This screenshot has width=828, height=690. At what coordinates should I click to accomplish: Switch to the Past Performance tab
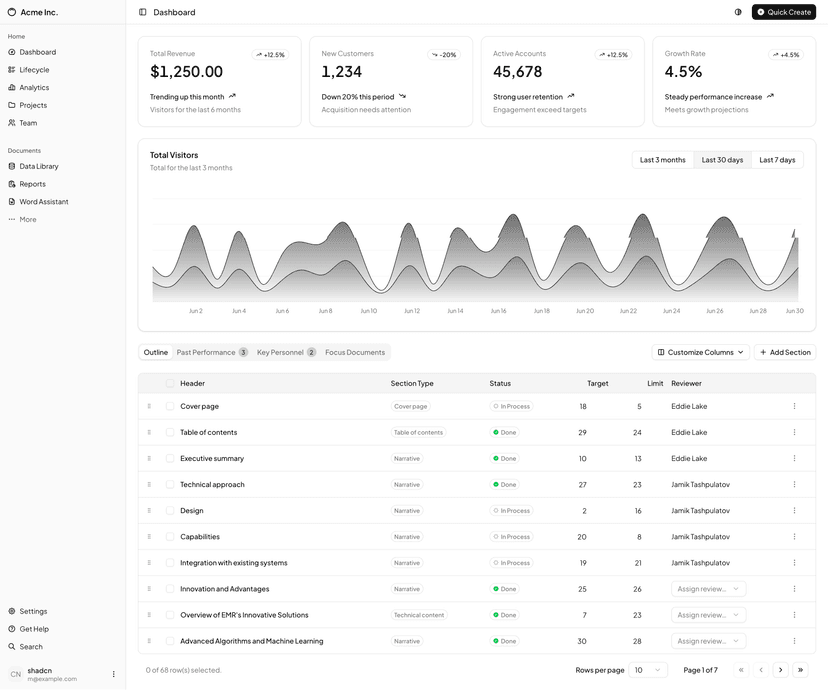203,352
